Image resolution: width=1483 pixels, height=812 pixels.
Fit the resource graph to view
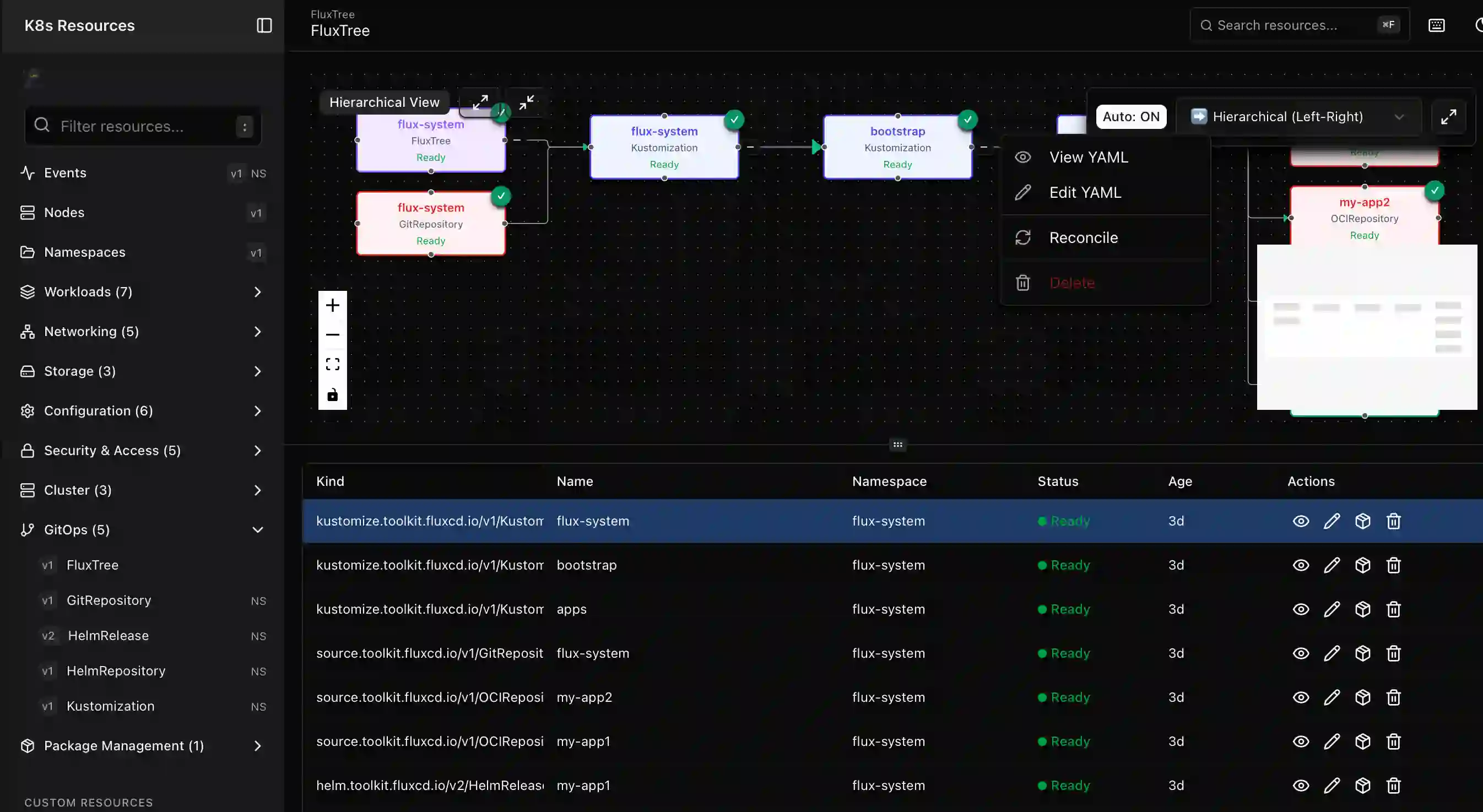333,364
